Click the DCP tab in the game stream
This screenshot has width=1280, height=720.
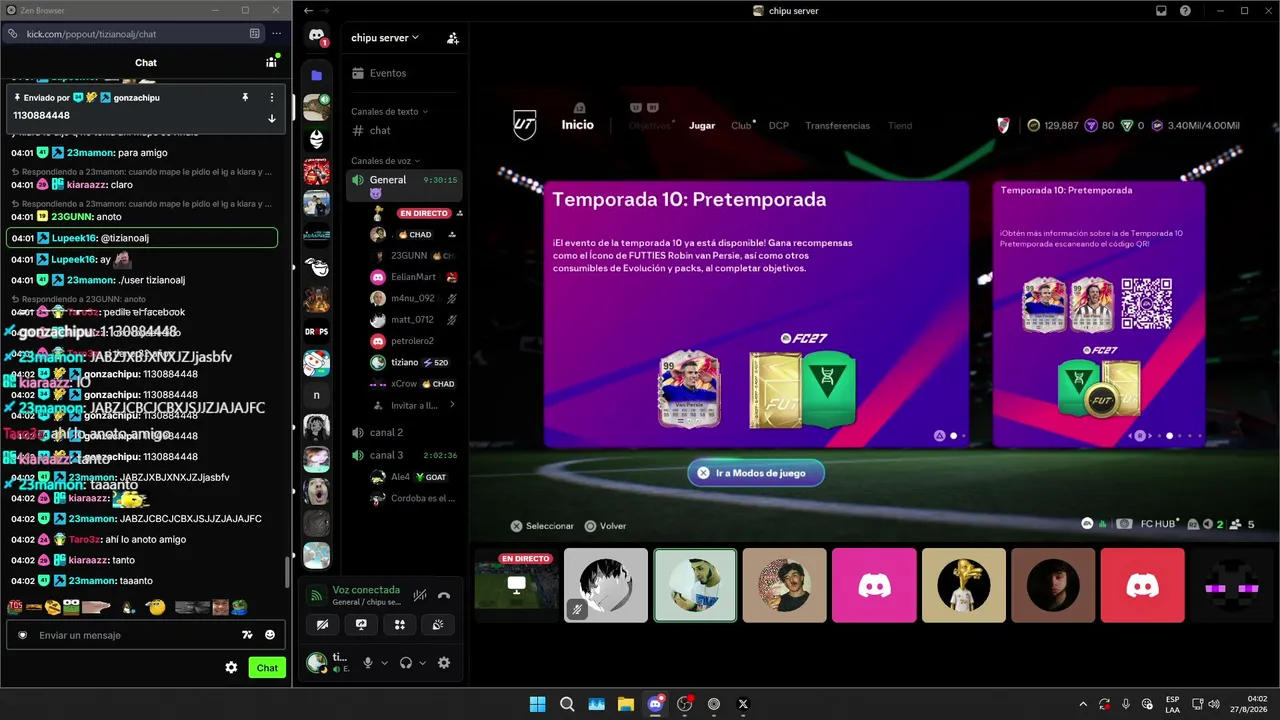(779, 126)
